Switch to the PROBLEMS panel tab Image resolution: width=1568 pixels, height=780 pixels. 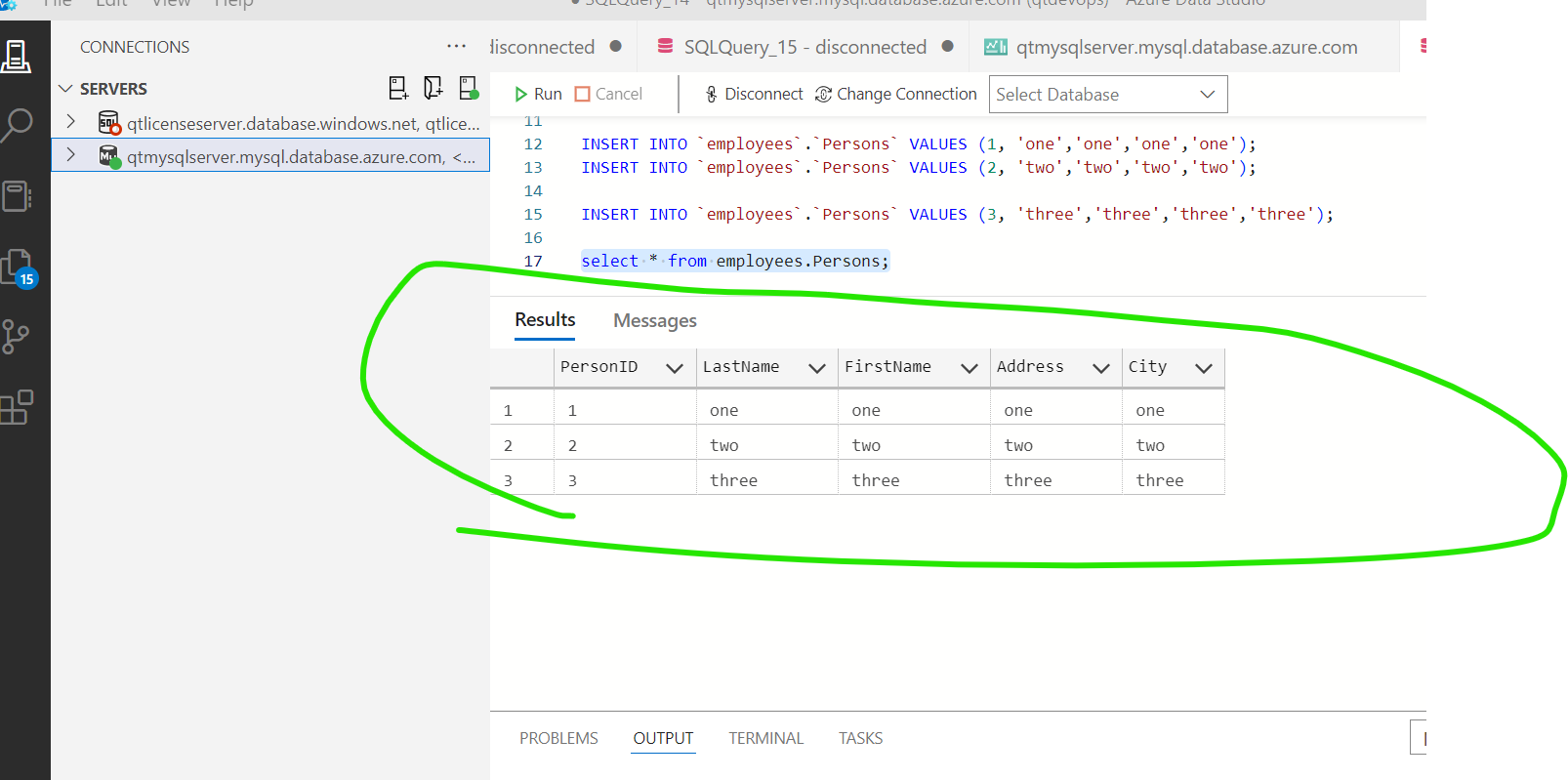tap(558, 738)
